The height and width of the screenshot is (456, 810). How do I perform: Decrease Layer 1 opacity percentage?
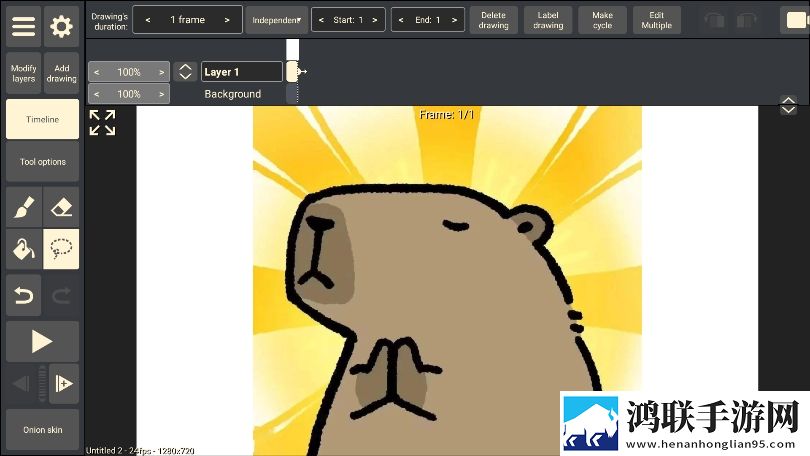97,72
